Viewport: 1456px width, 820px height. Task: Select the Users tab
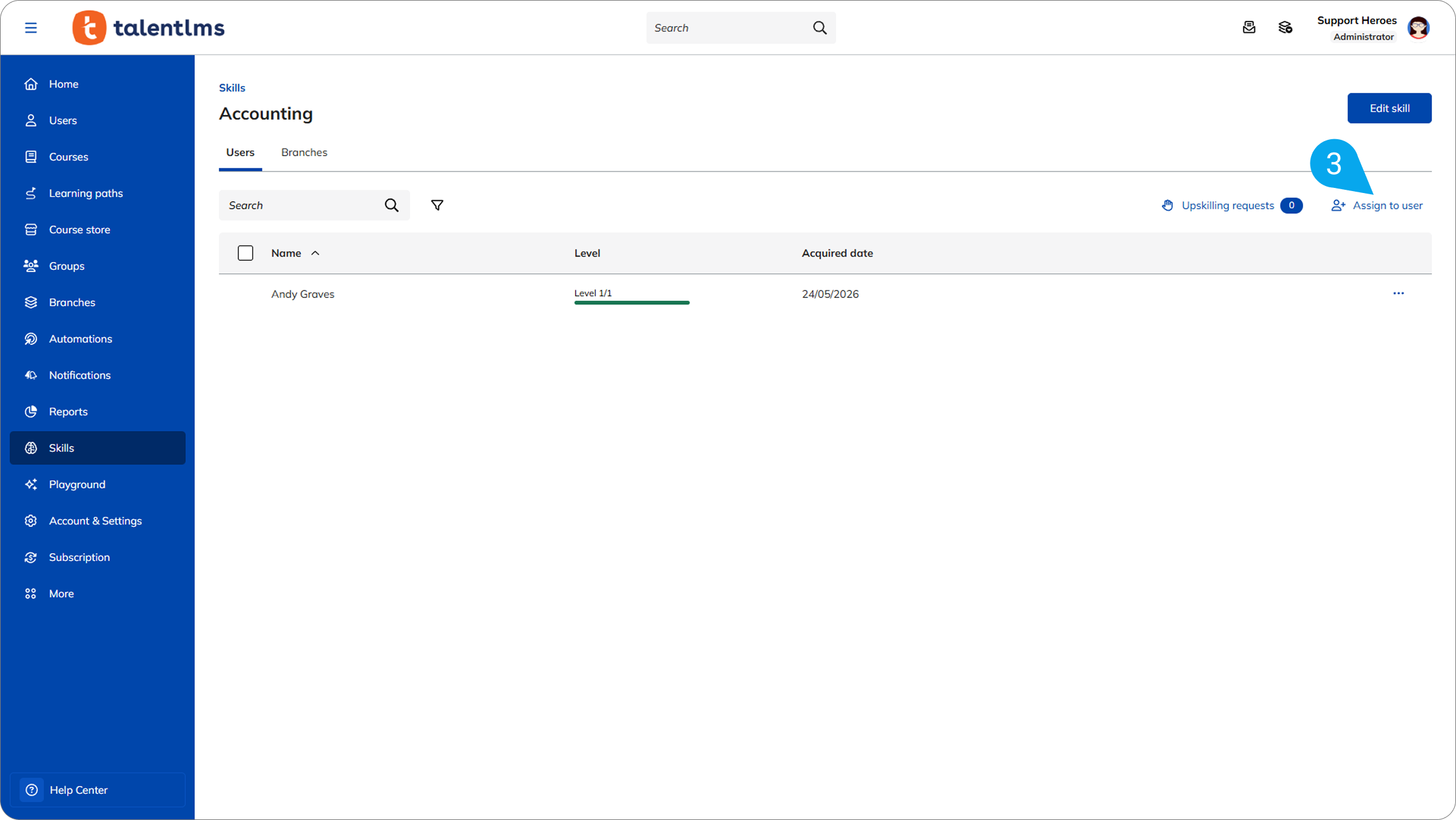pos(240,152)
